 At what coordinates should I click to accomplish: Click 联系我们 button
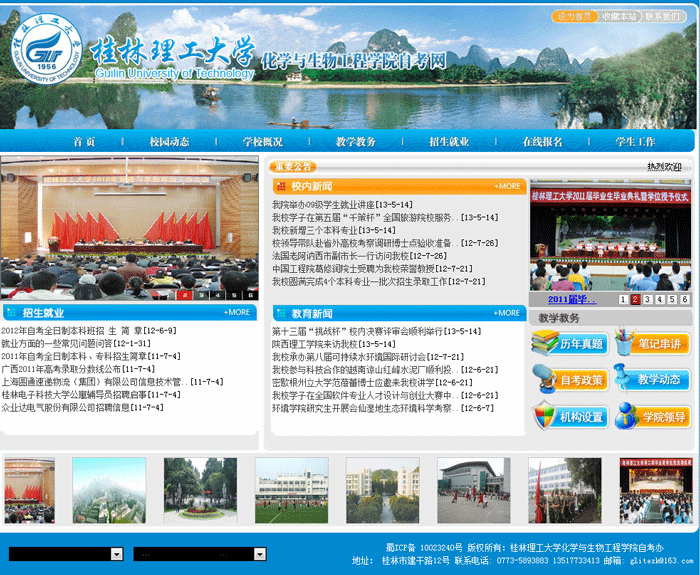[663, 17]
